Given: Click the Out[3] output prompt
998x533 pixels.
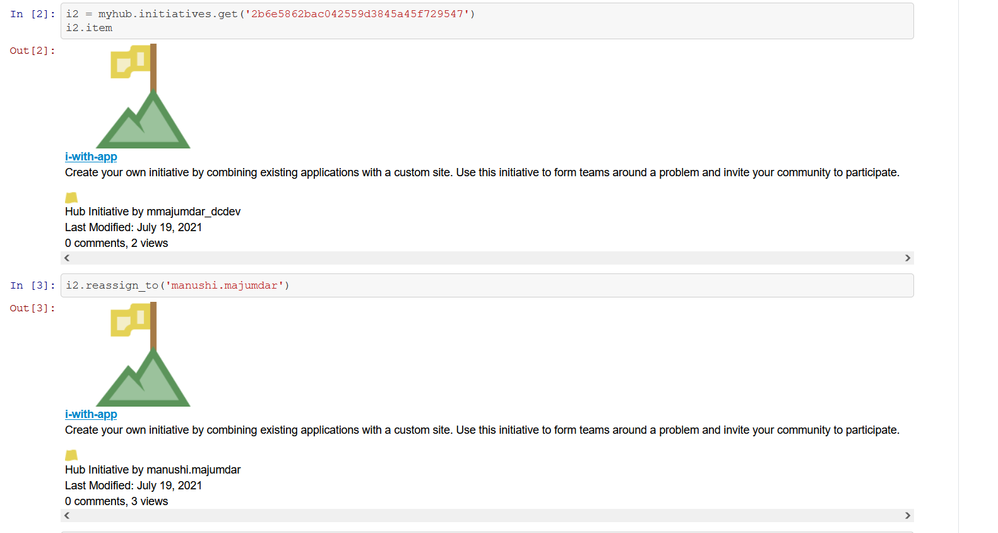Looking at the screenshot, I should point(32,308).
